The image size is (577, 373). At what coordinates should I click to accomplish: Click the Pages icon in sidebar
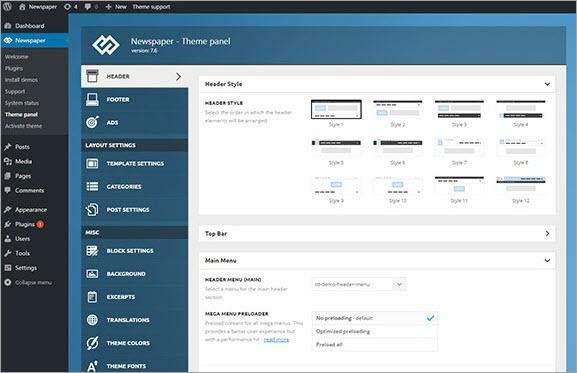(x=8, y=176)
